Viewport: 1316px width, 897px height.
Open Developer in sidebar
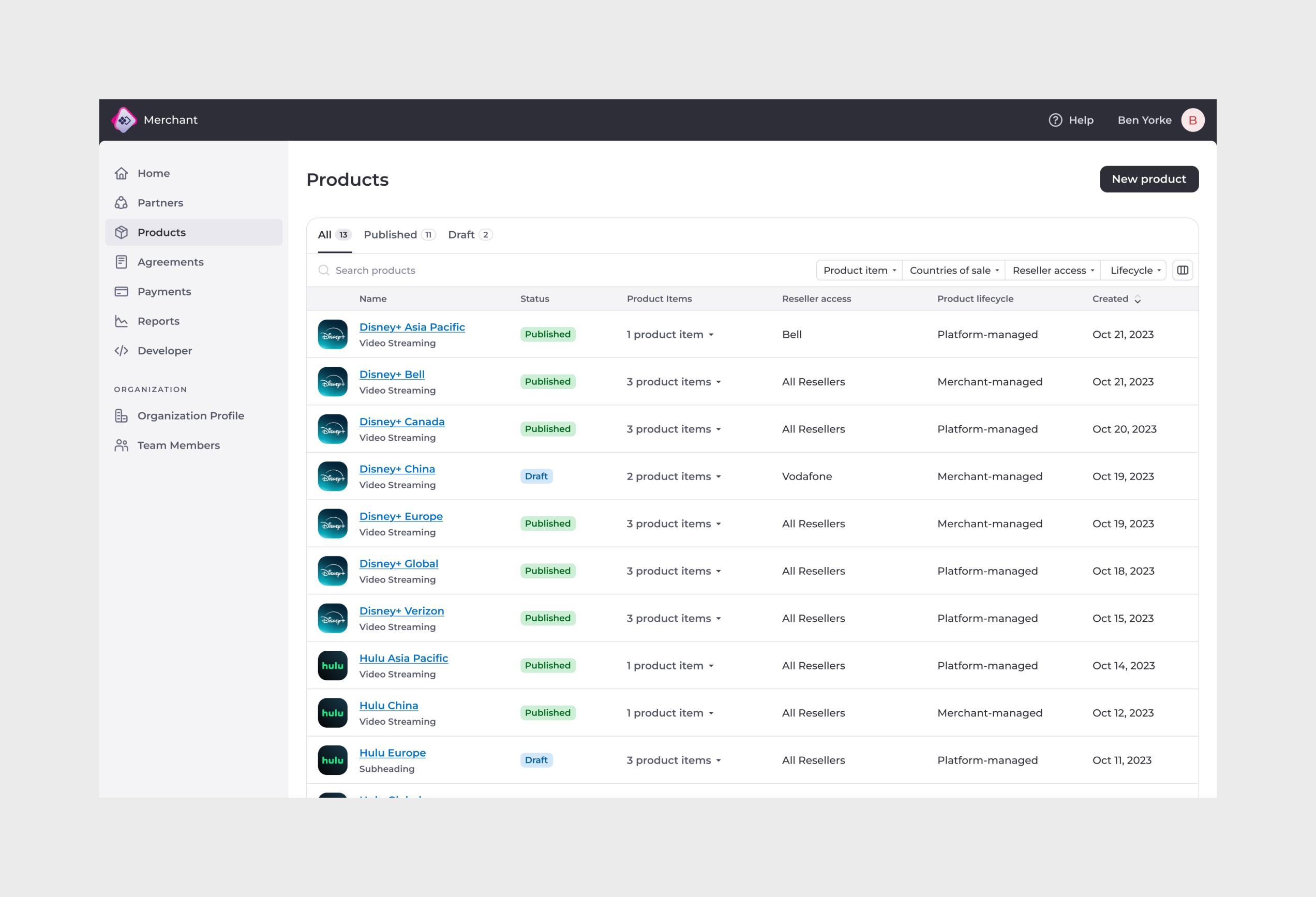point(193,351)
